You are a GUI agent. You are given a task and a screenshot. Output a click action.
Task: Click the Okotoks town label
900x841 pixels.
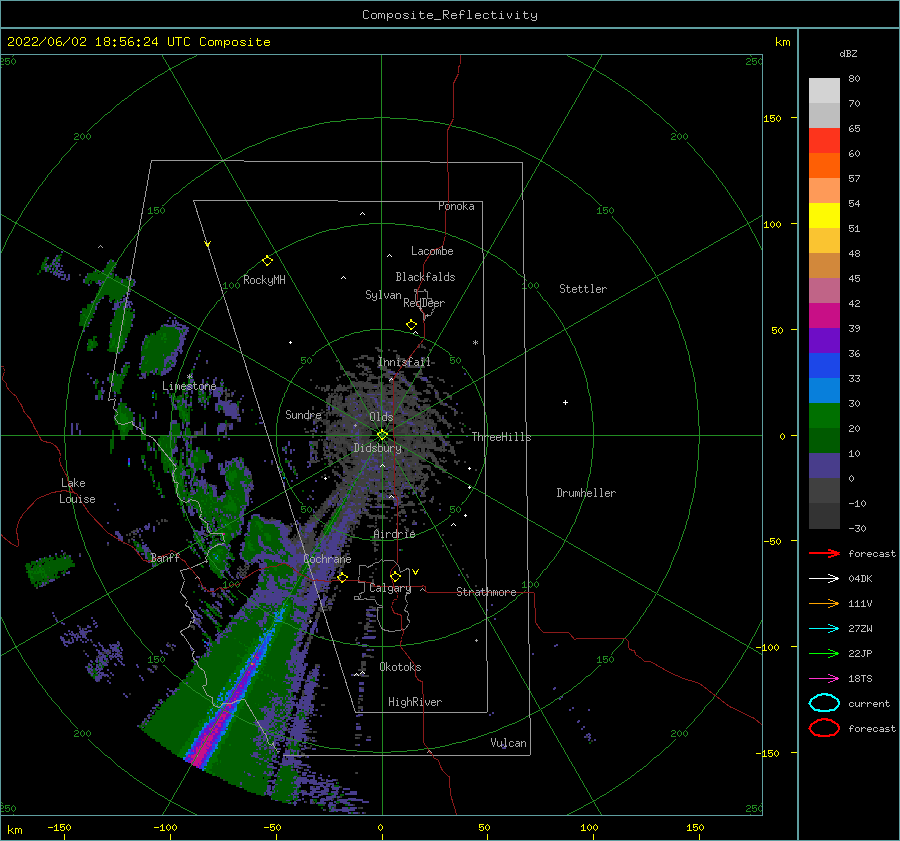400,667
